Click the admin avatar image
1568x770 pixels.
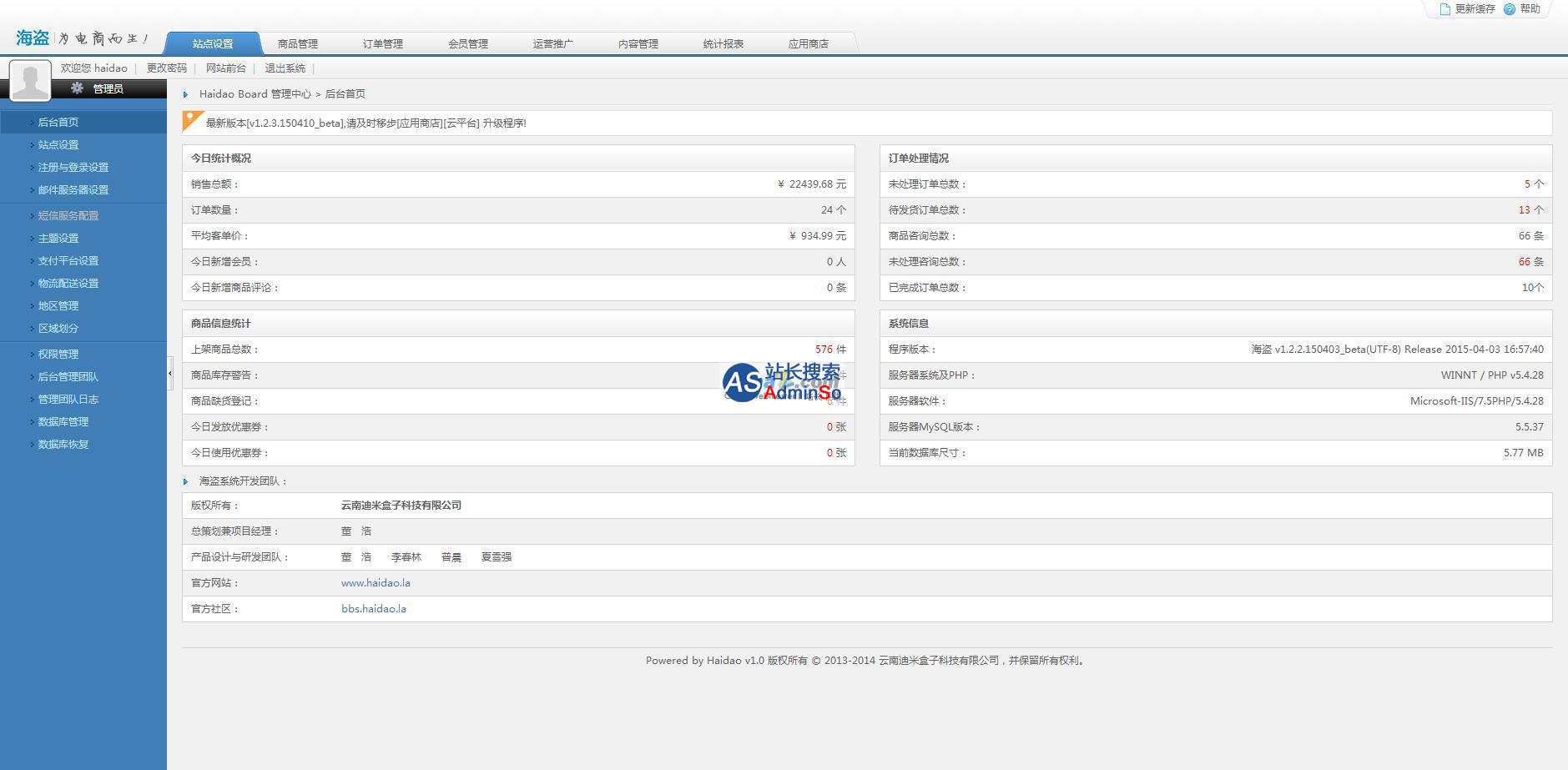(30, 81)
